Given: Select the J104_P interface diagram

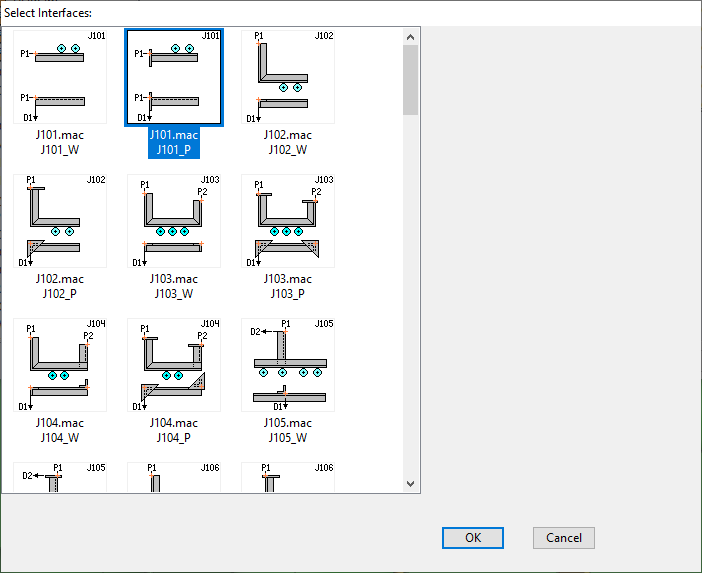Looking at the screenshot, I should pos(174,365).
